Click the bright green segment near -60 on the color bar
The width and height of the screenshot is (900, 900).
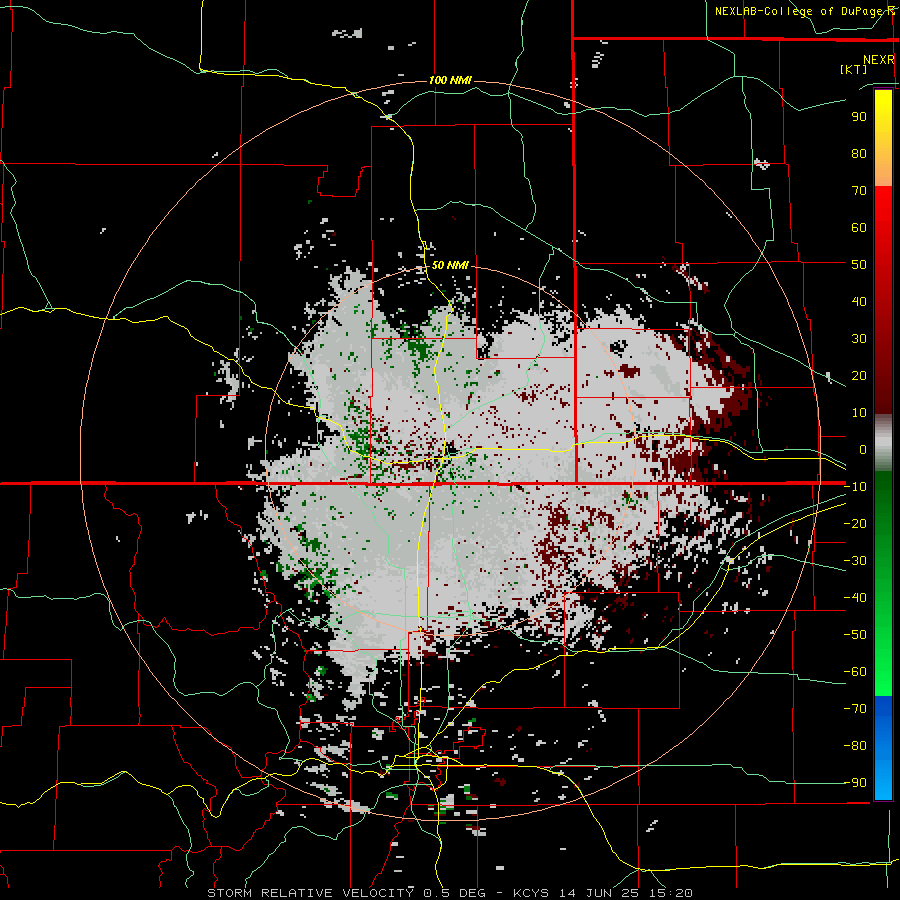[x=883, y=674]
